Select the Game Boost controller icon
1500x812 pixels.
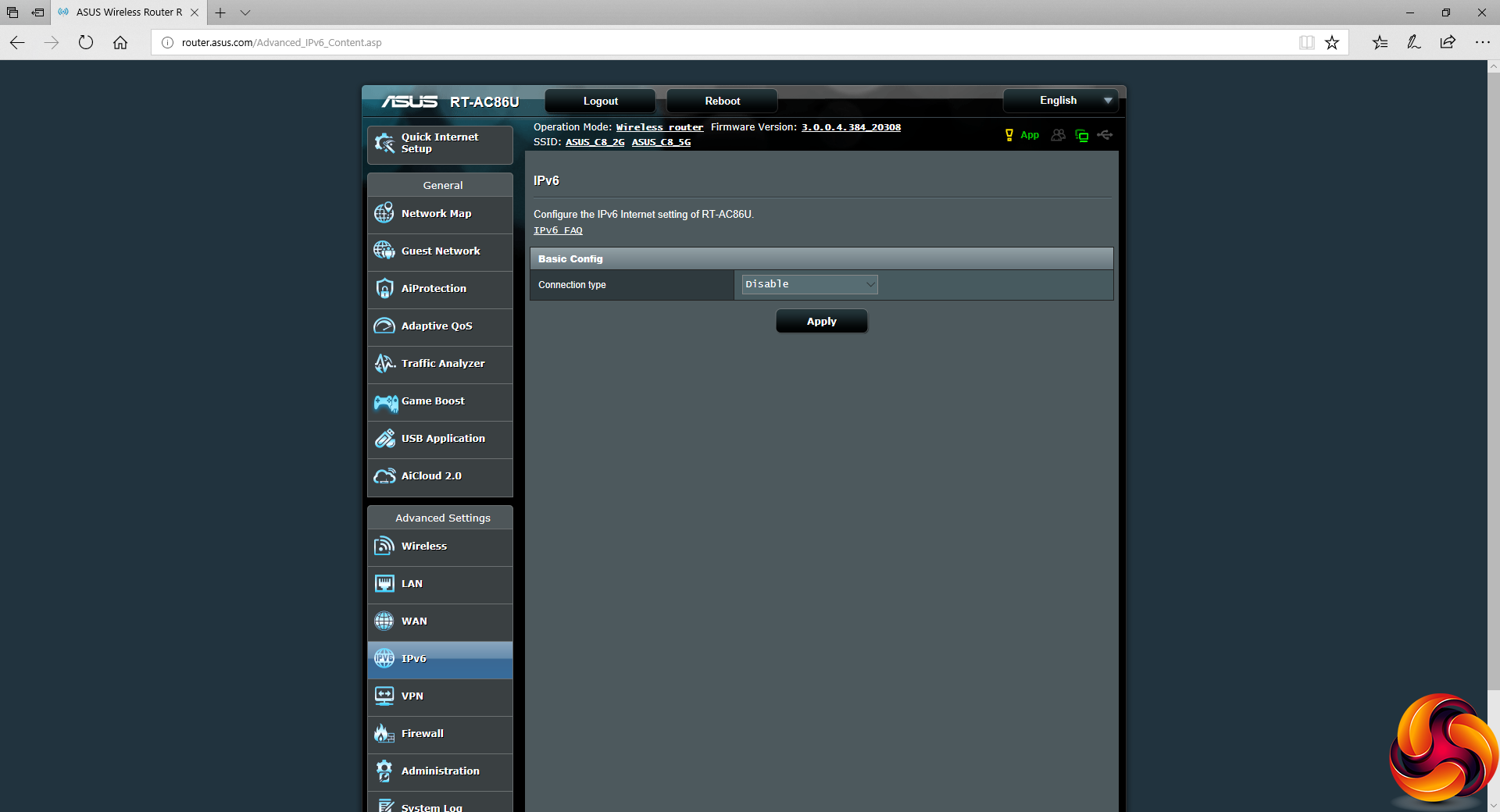click(385, 402)
